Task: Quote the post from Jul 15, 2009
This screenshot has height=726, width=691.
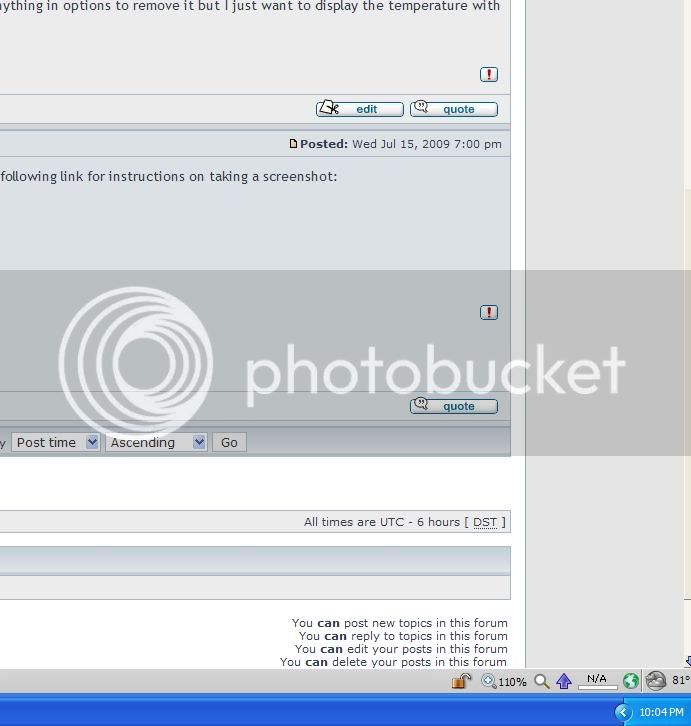Action: tap(454, 406)
